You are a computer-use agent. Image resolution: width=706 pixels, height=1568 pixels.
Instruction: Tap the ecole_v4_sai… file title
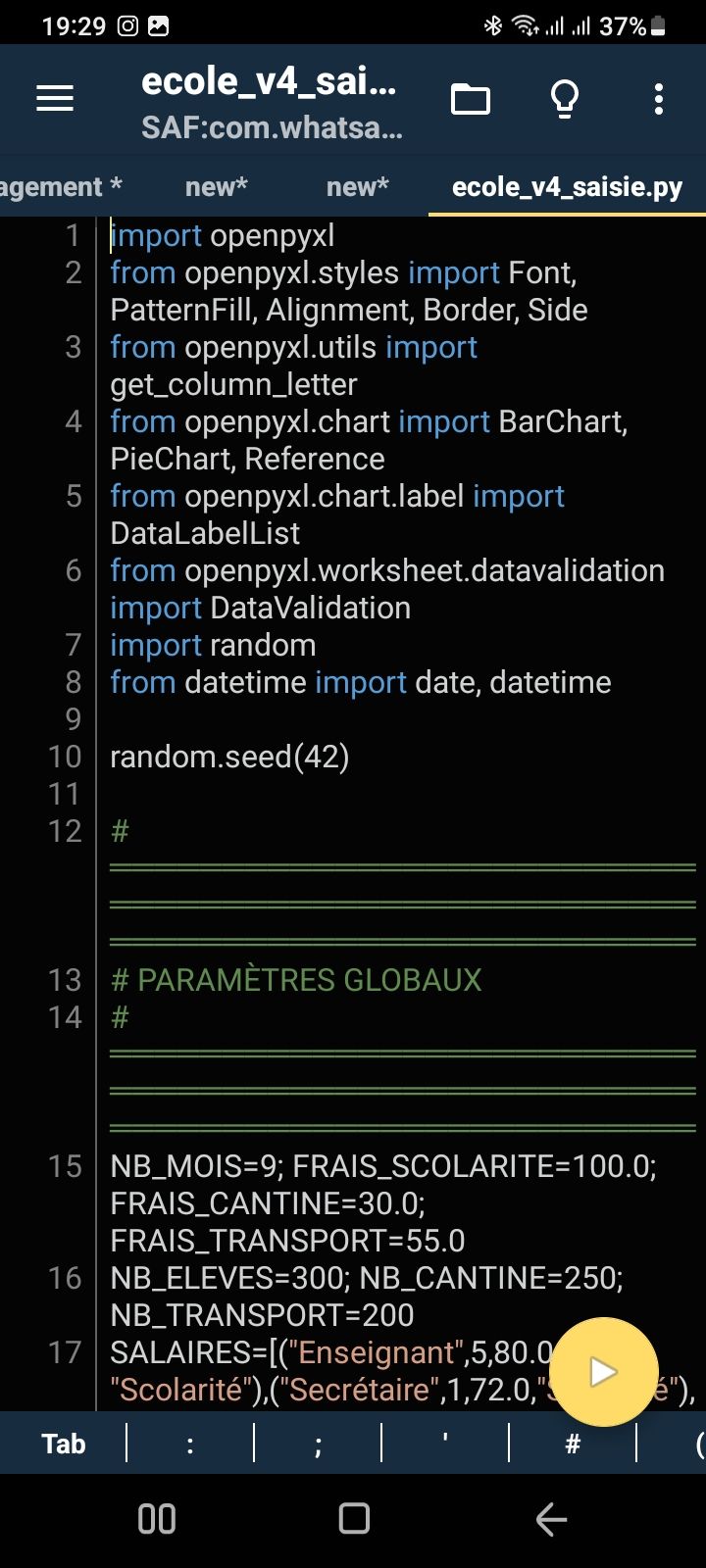pos(269,81)
